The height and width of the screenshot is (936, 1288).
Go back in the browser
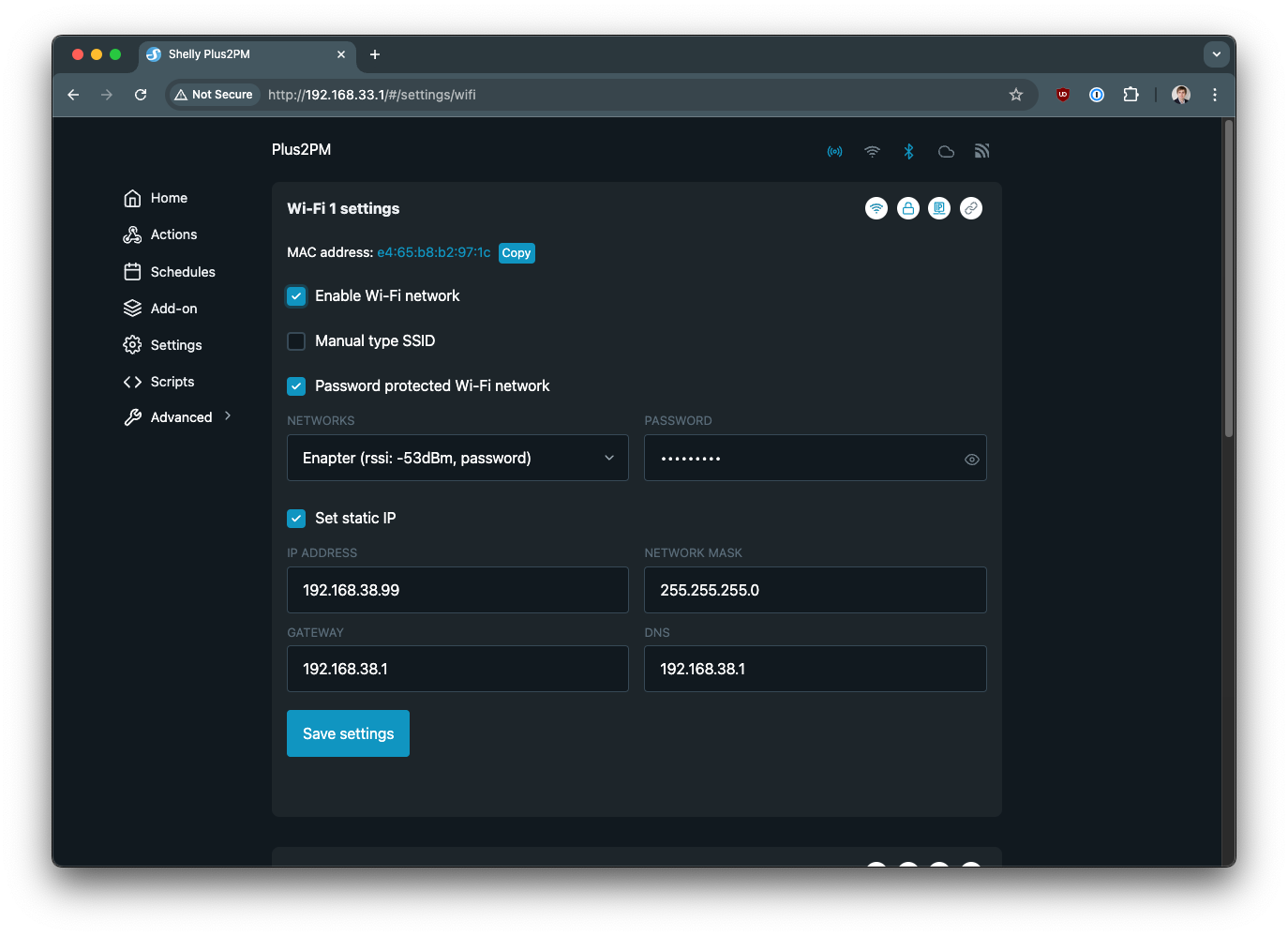point(73,95)
